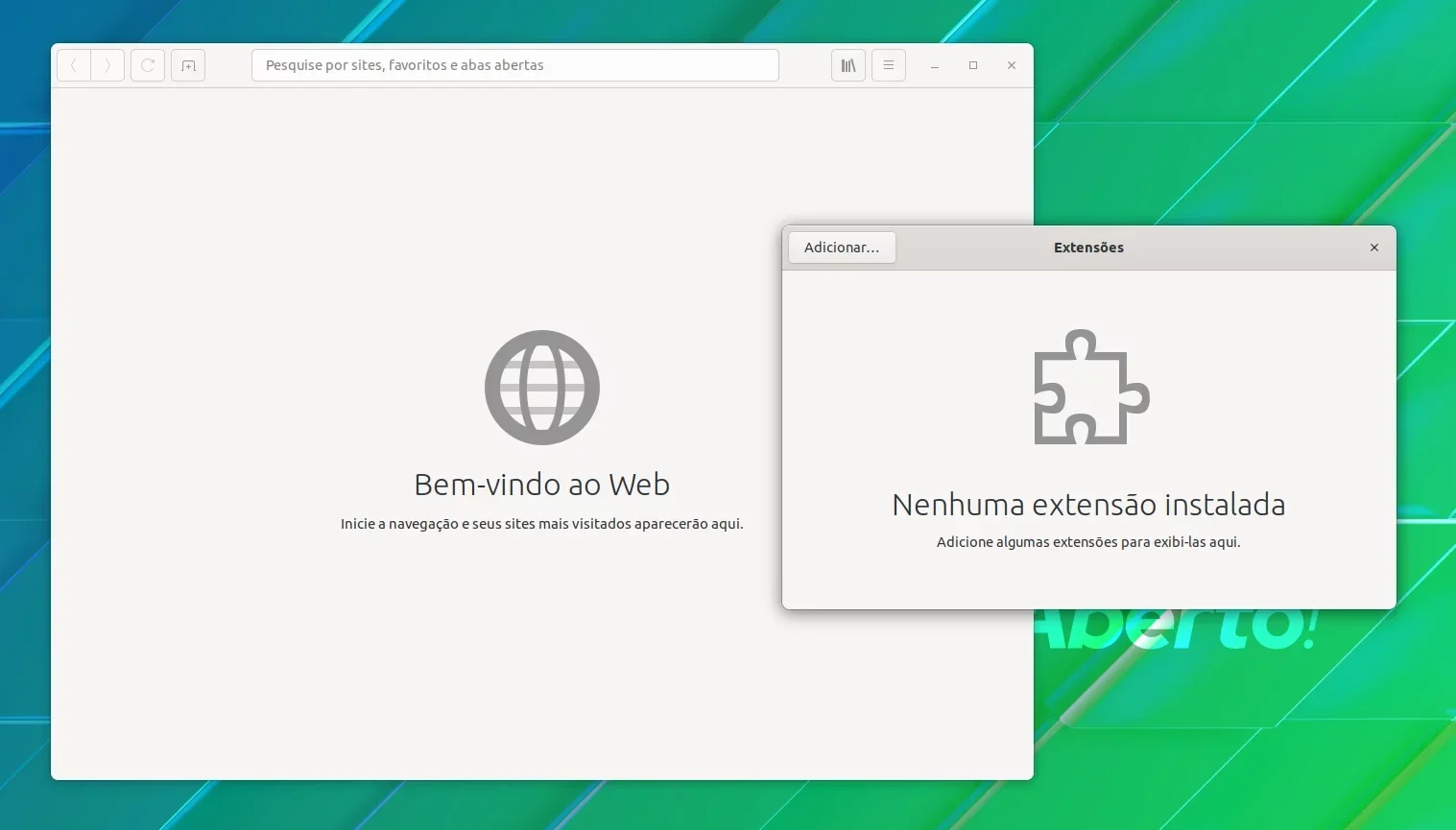Viewport: 1456px width, 830px height.
Task: Click 'Nenhuma extensão instalada' text
Action: [1088, 505]
